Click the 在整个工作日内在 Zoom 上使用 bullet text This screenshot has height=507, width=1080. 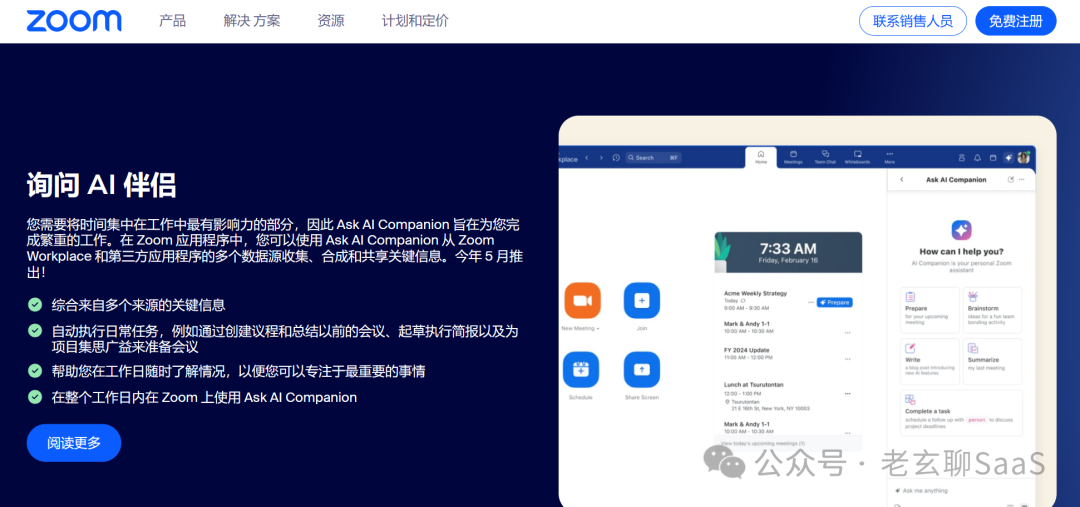coord(204,397)
